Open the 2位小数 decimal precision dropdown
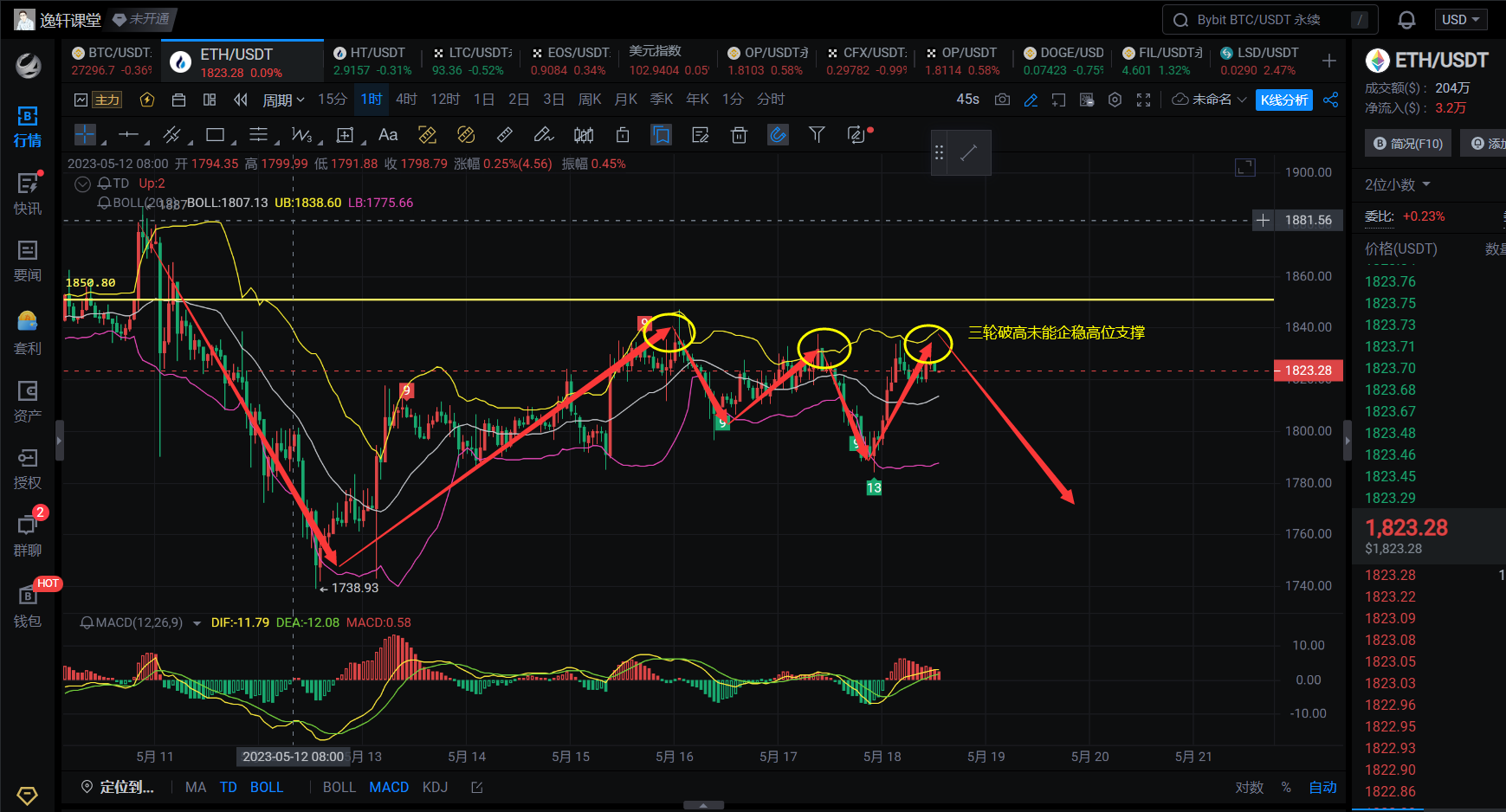This screenshot has width=1506, height=812. coord(1397,184)
